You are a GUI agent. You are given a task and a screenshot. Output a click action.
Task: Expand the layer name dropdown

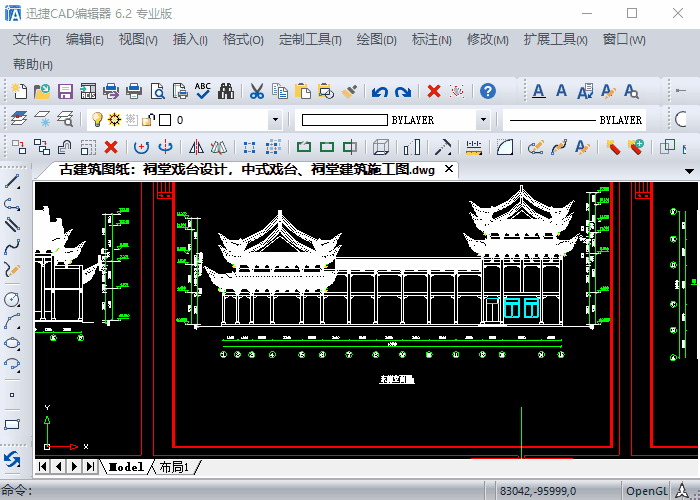(x=278, y=120)
